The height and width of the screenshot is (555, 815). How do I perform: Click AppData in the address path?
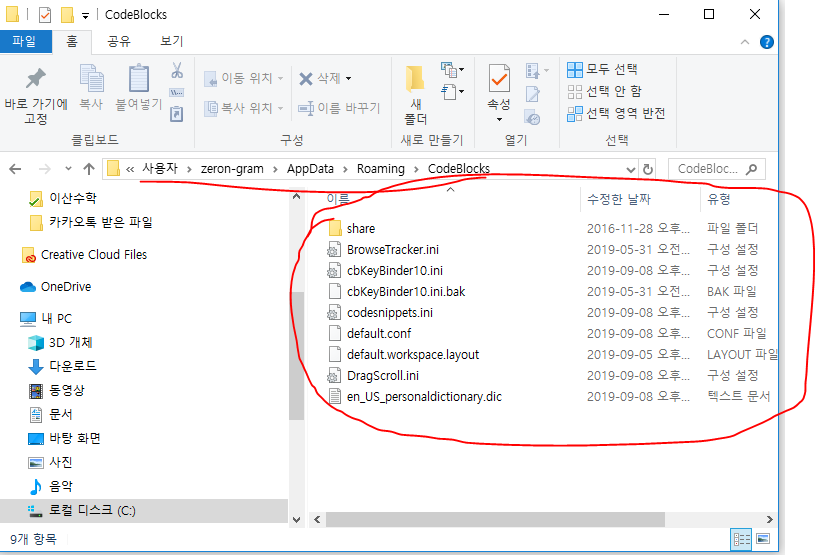[310, 168]
